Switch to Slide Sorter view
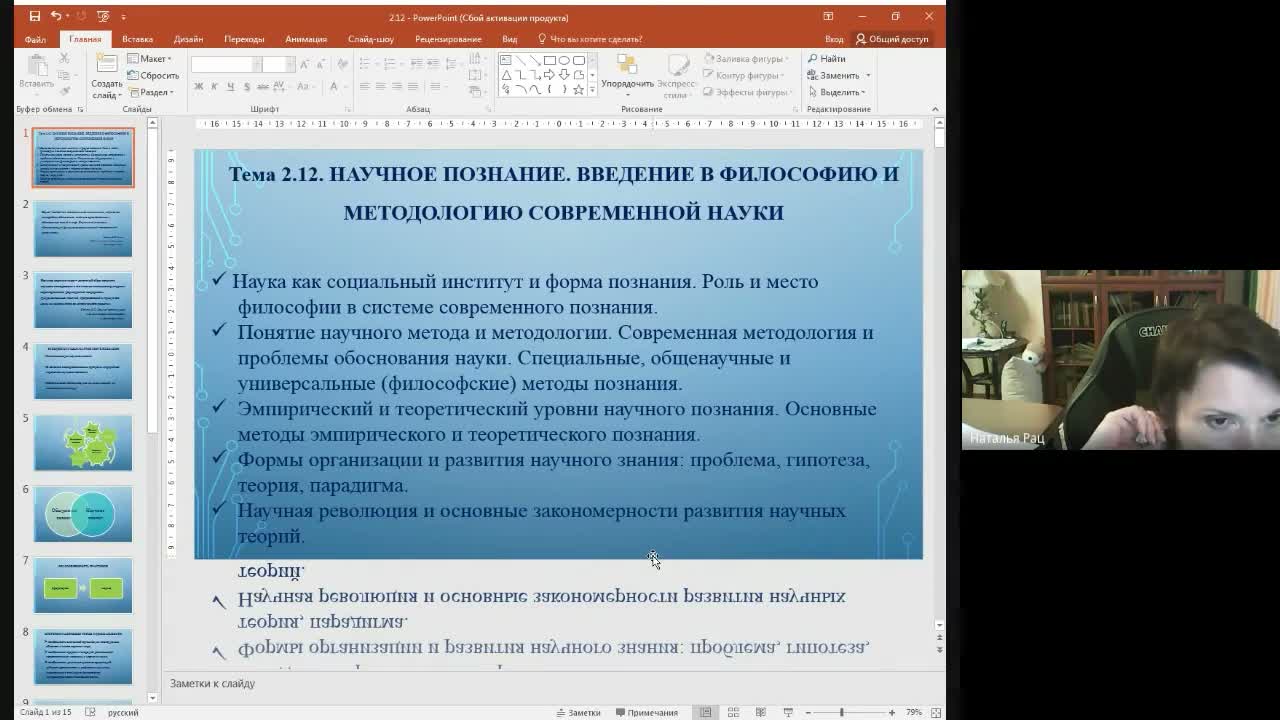This screenshot has height=720, width=1280. [733, 712]
